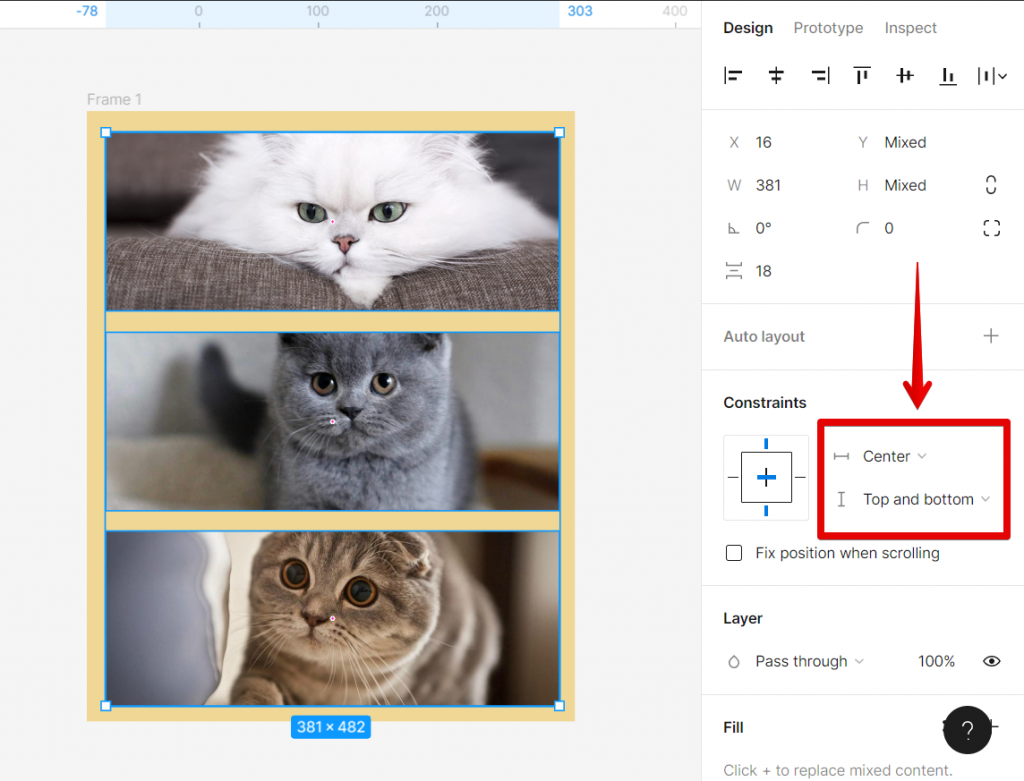Hide the layer using the eye icon
Viewport: 1024px width, 781px height.
tap(991, 661)
